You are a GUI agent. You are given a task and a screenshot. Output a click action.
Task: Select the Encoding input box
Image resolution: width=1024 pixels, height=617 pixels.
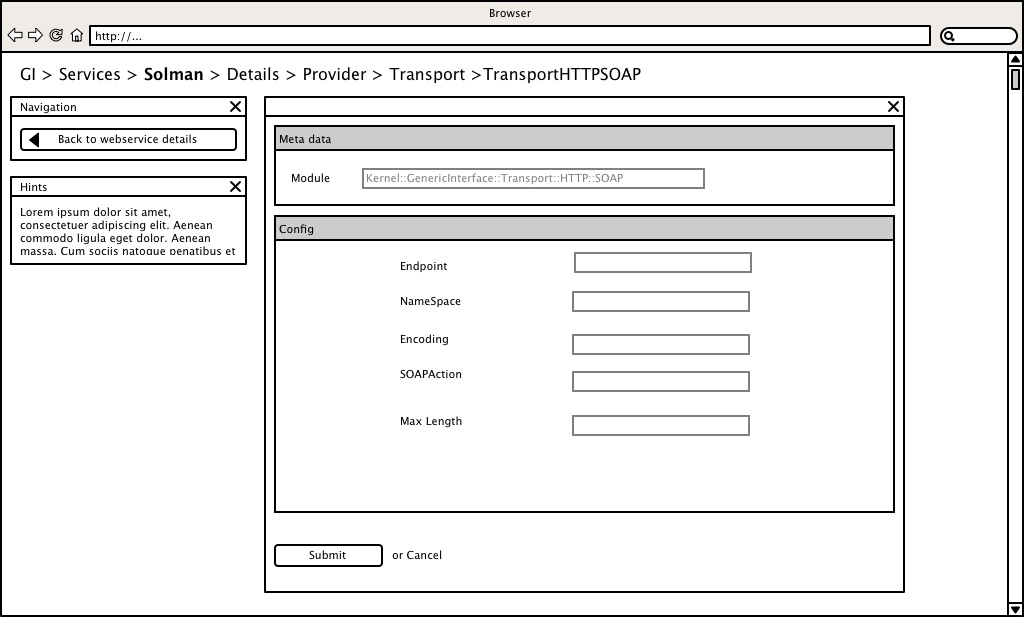660,345
